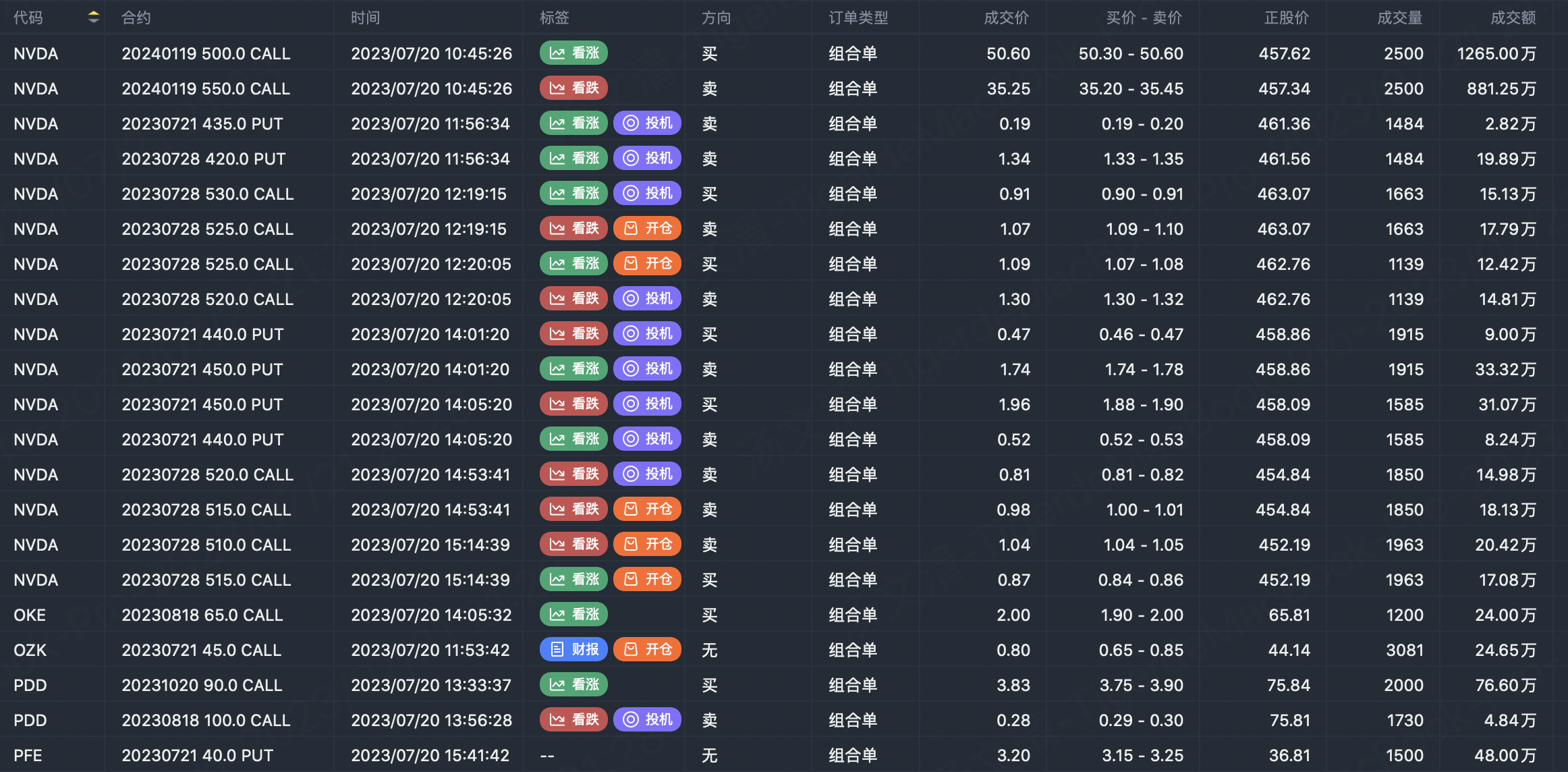1568x772 pixels.
Task: Open the OKE ticker link
Action: point(30,615)
